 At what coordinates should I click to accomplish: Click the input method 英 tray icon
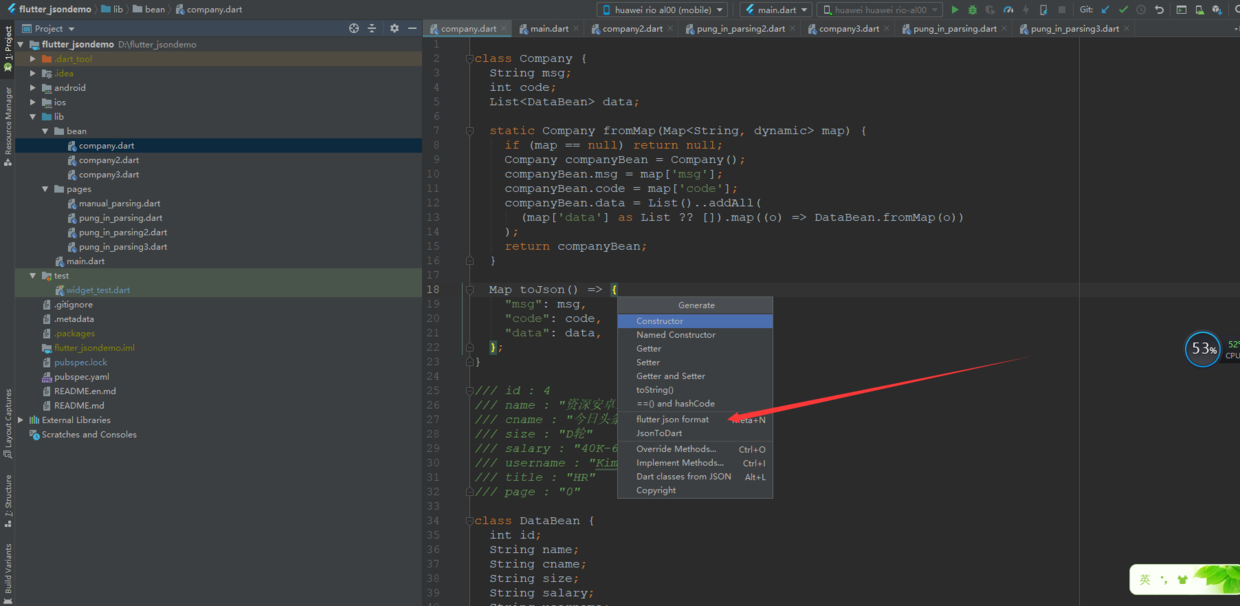[x=1146, y=579]
